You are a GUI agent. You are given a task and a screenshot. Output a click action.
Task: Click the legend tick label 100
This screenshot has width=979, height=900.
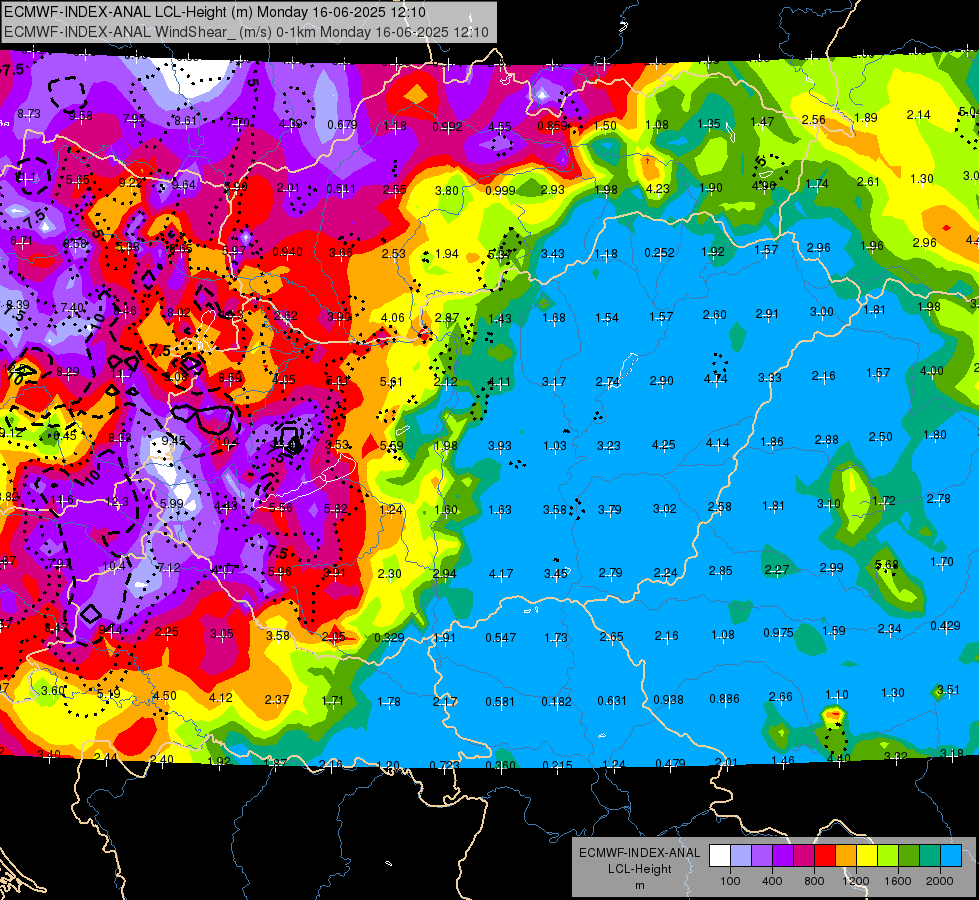point(730,881)
